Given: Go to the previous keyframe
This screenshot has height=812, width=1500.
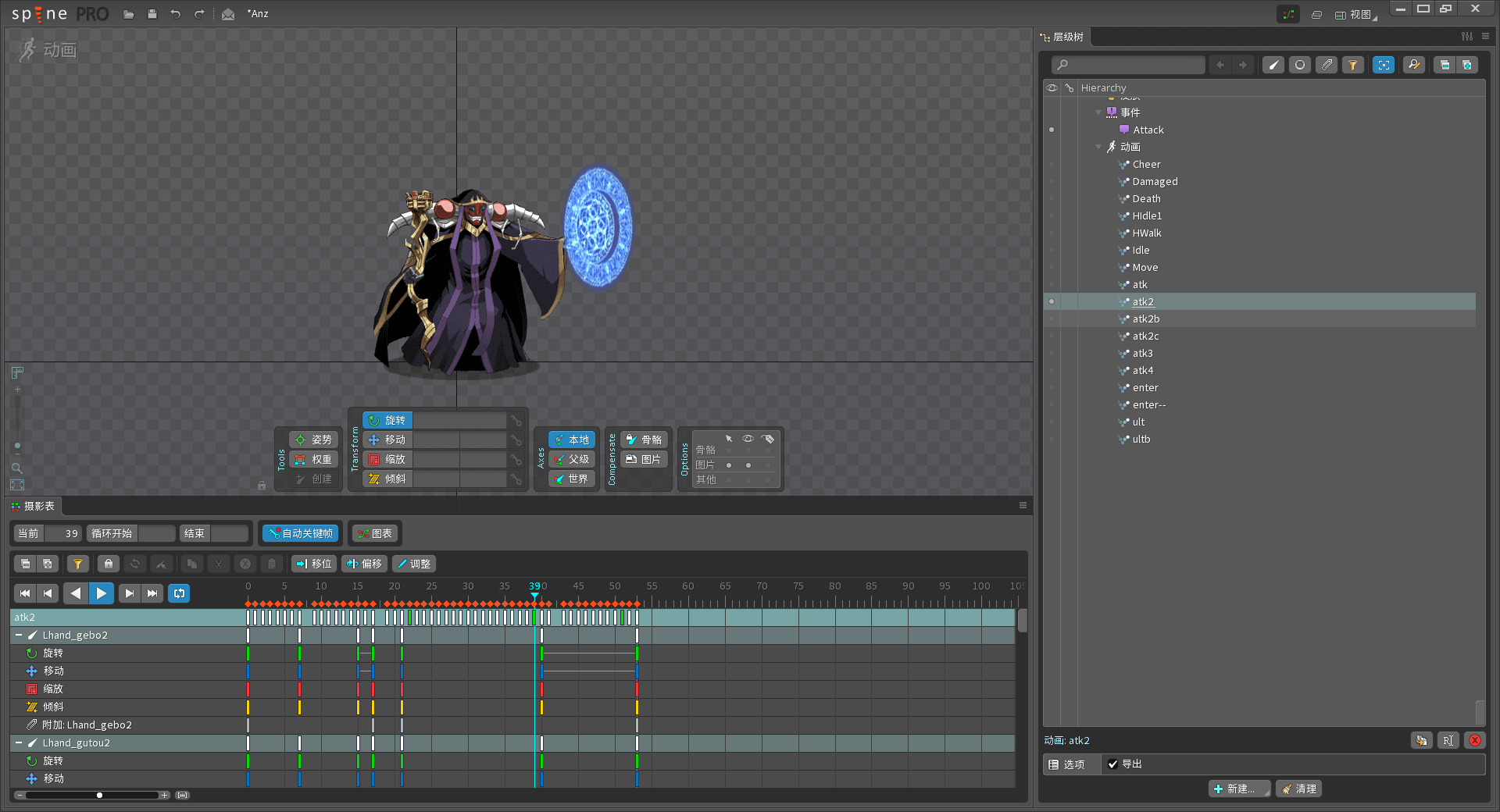Looking at the screenshot, I should click(48, 593).
